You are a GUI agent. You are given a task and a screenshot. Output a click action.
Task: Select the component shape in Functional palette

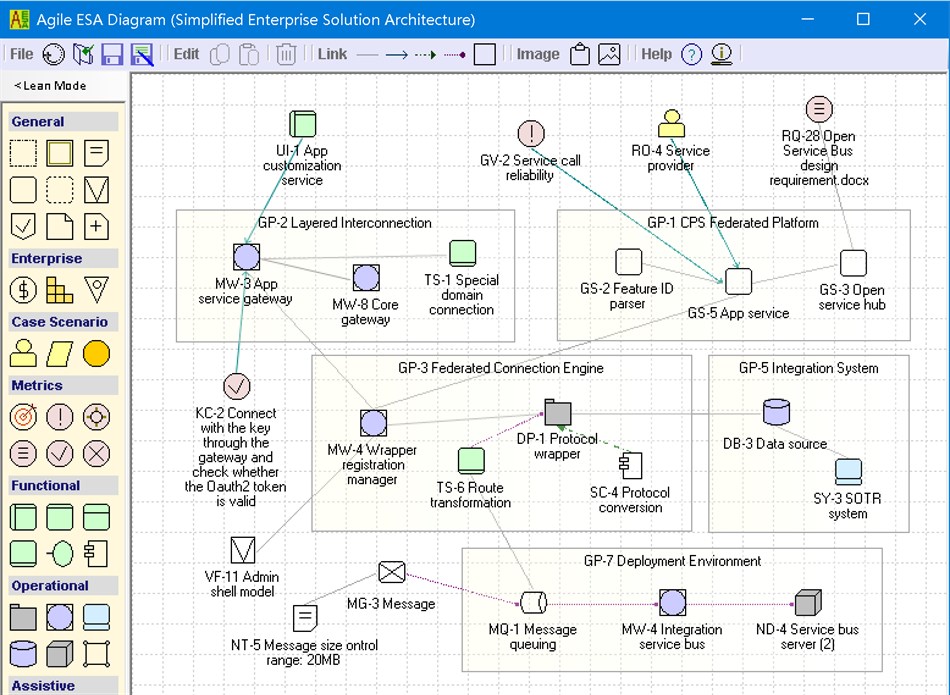pos(96,554)
